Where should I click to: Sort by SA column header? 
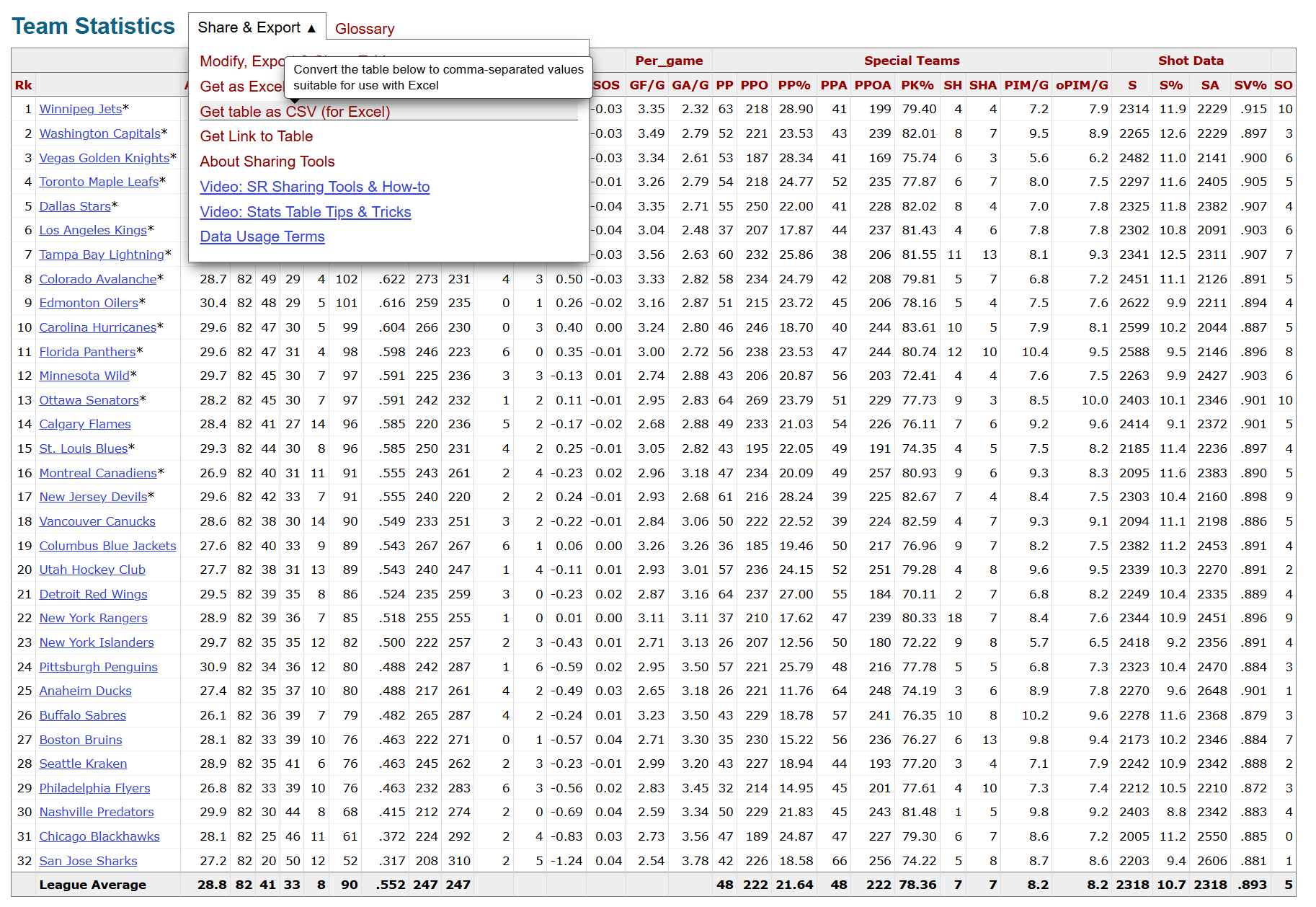coord(1209,85)
